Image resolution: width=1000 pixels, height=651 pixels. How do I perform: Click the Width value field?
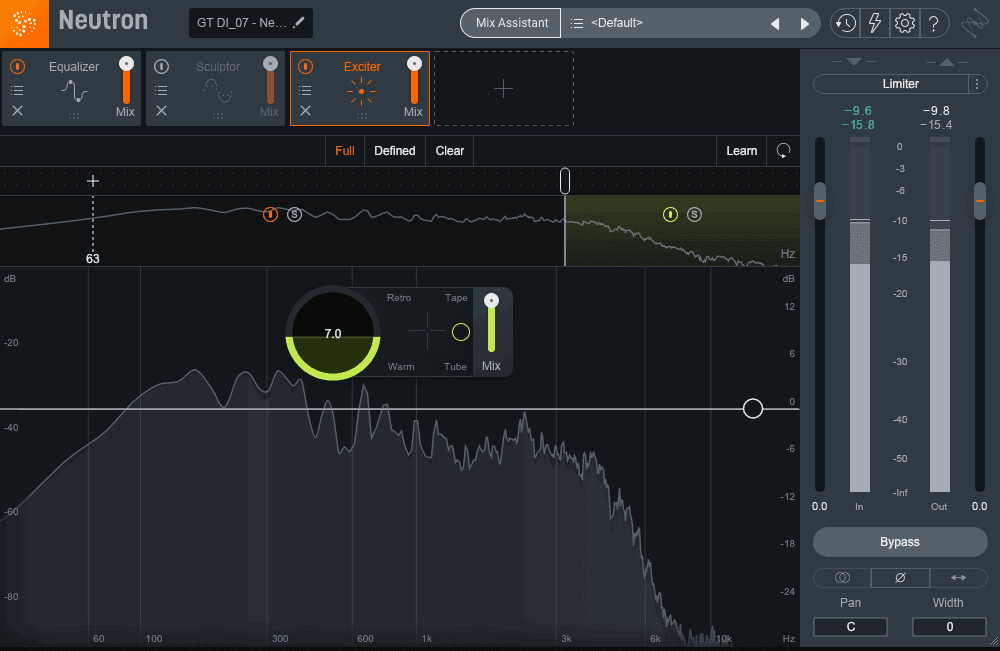tap(950, 627)
